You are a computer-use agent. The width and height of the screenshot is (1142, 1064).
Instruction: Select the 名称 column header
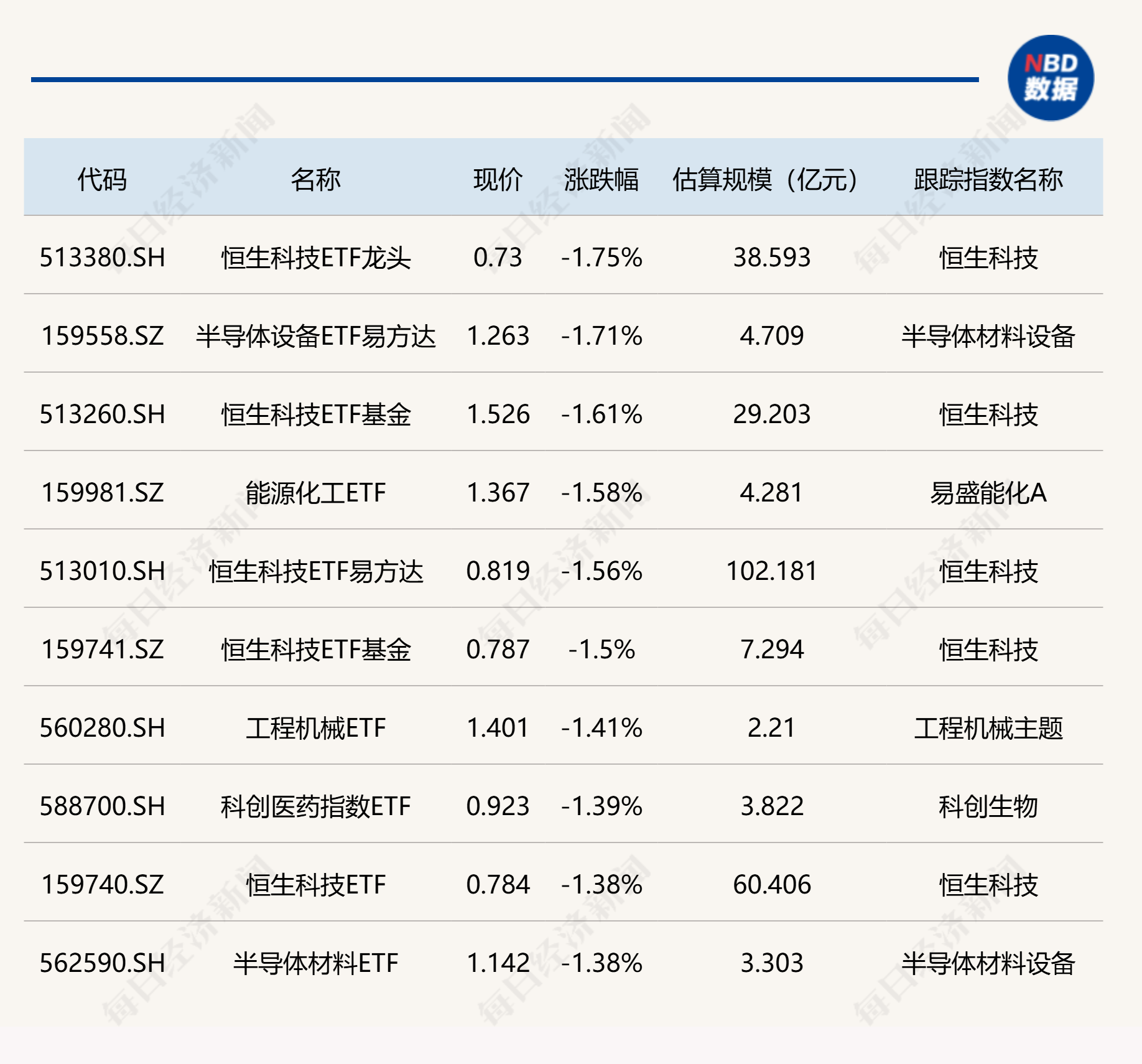pyautogui.click(x=315, y=180)
